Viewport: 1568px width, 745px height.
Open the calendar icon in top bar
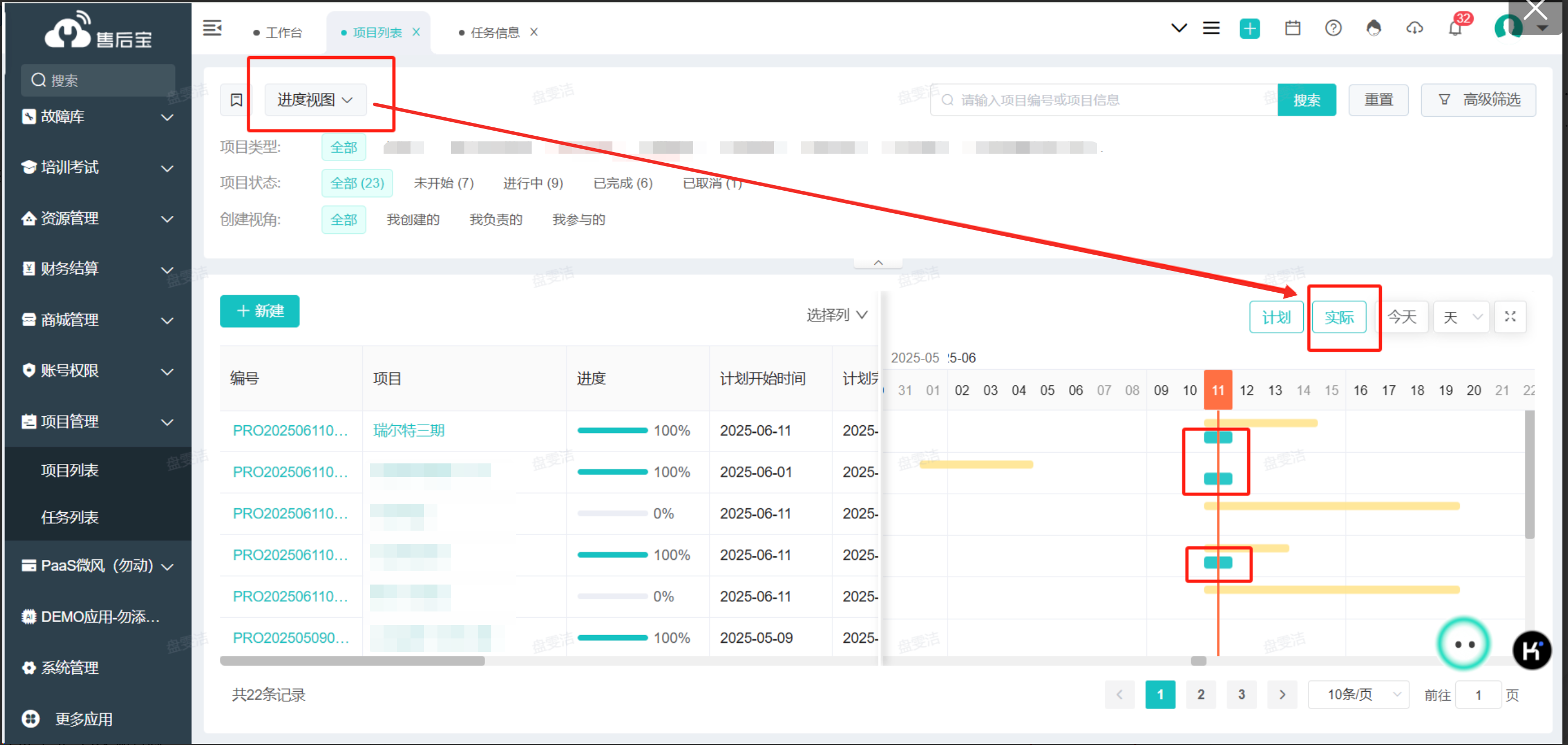[x=1292, y=28]
